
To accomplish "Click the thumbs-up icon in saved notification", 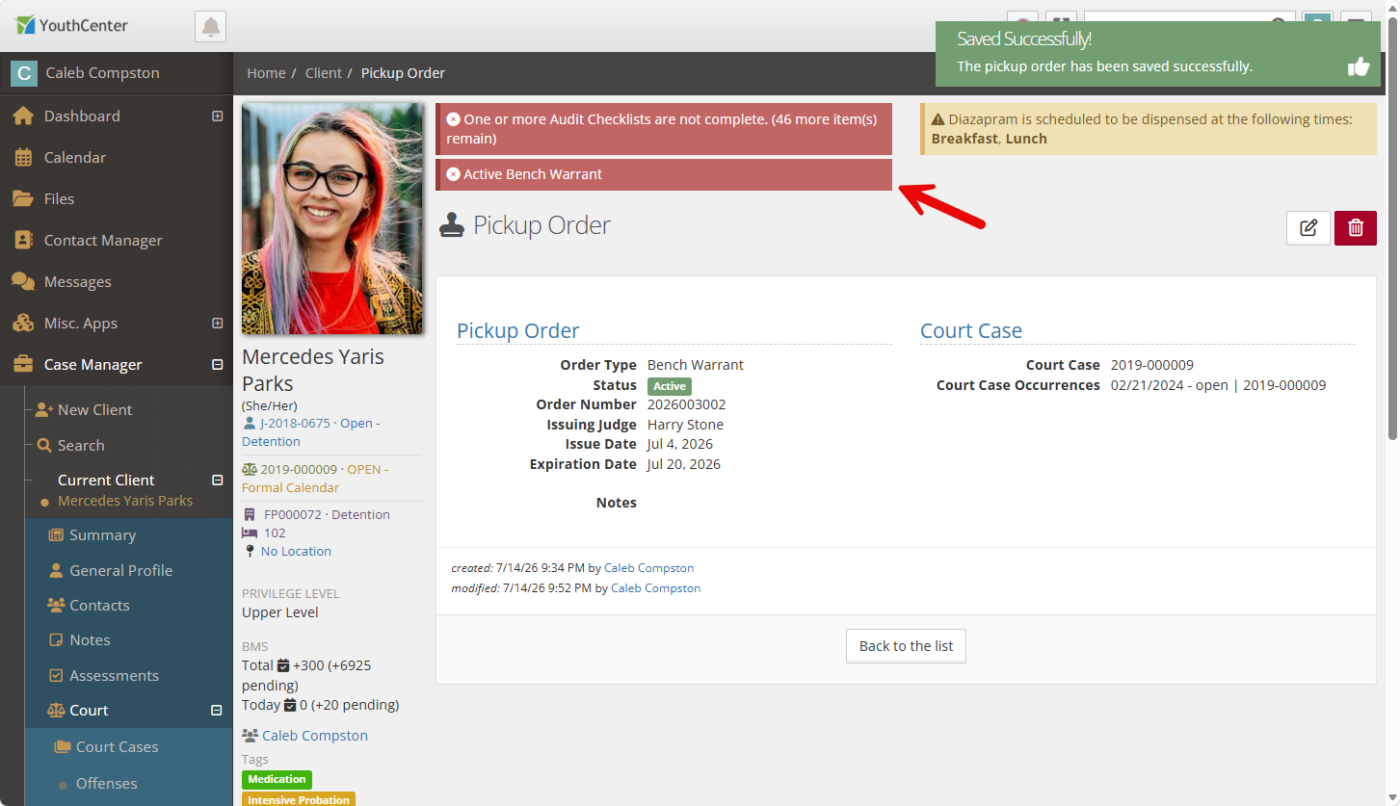I will [1358, 67].
